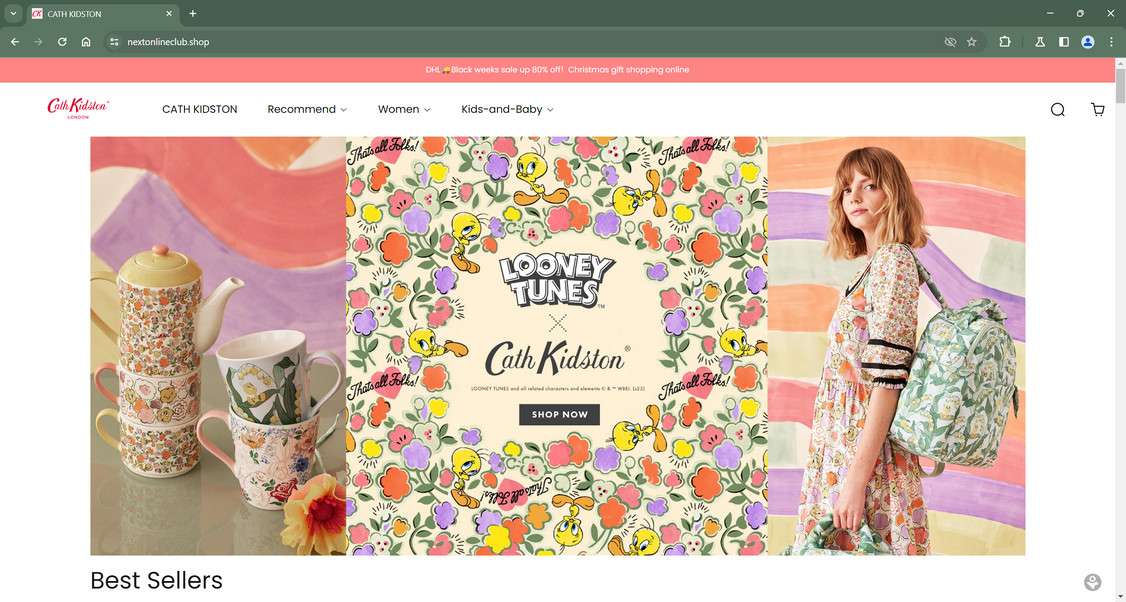Toggle the browser side panel icon
Viewport: 1126px width, 602px height.
click(1064, 42)
